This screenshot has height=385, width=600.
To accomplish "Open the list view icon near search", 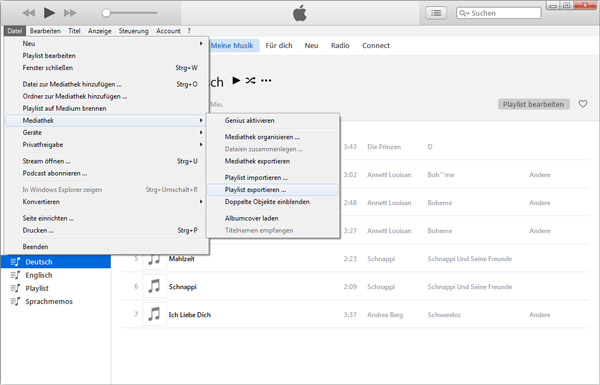I will tap(436, 13).
